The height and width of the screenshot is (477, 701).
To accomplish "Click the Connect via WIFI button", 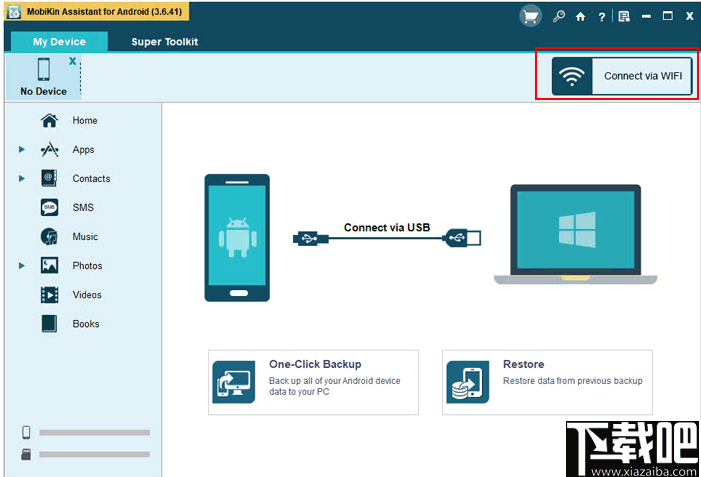I will pos(622,76).
